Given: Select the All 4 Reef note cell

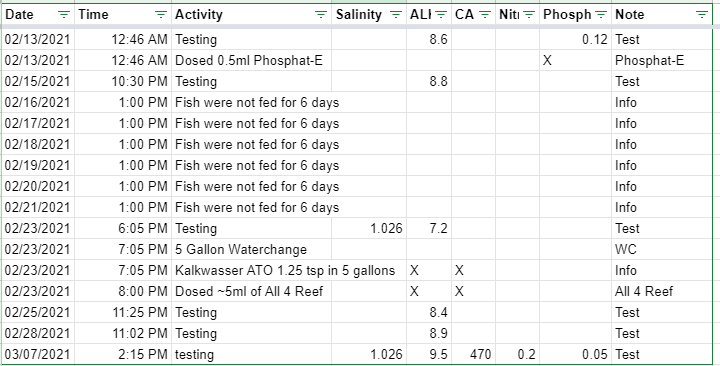Looking at the screenshot, I should pos(662,292).
